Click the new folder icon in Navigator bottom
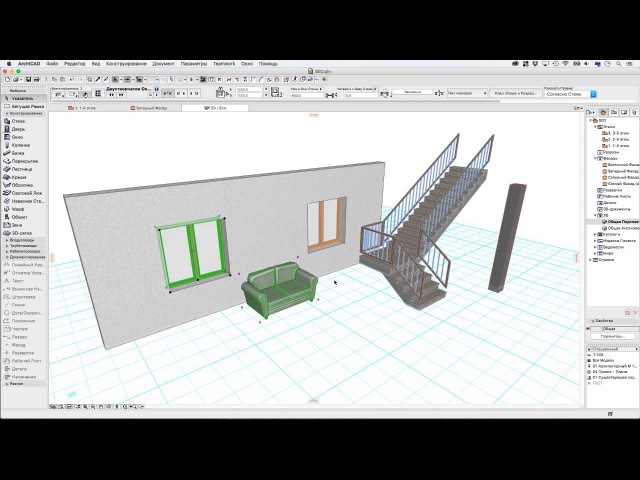 [x=628, y=313]
